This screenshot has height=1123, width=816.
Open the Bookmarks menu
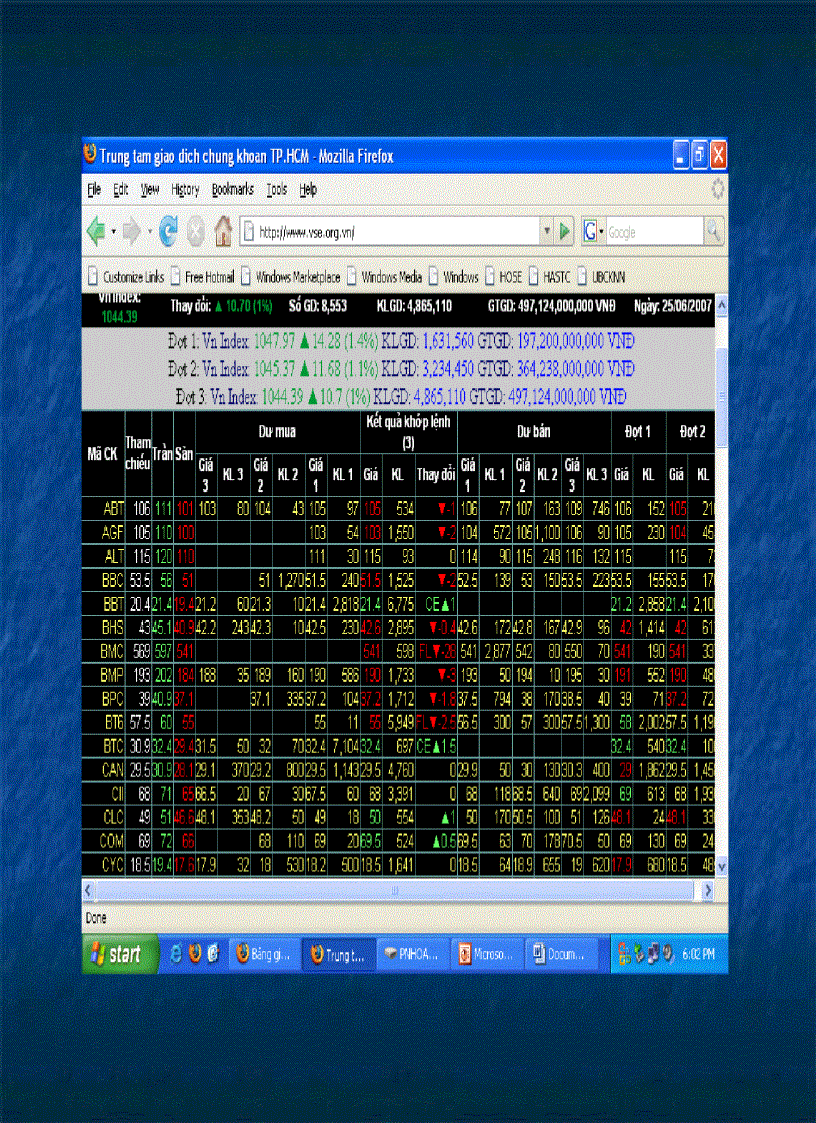[x=232, y=189]
